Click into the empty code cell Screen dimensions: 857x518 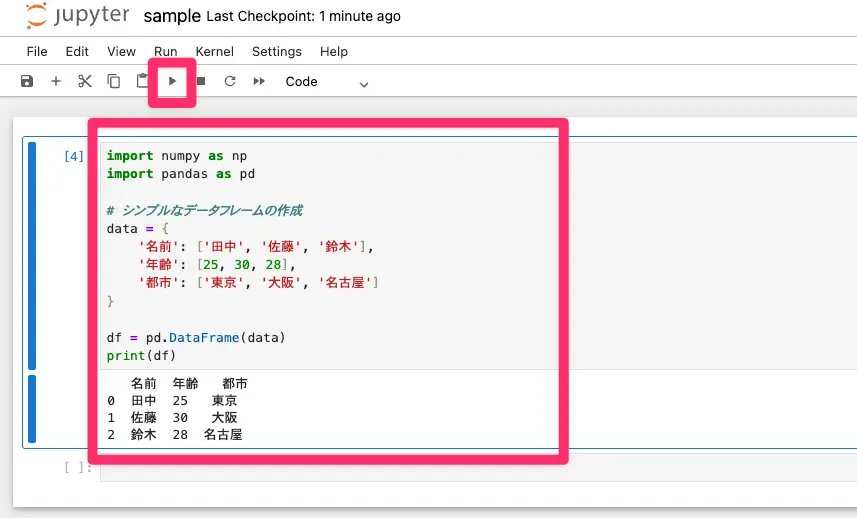click(x=470, y=468)
